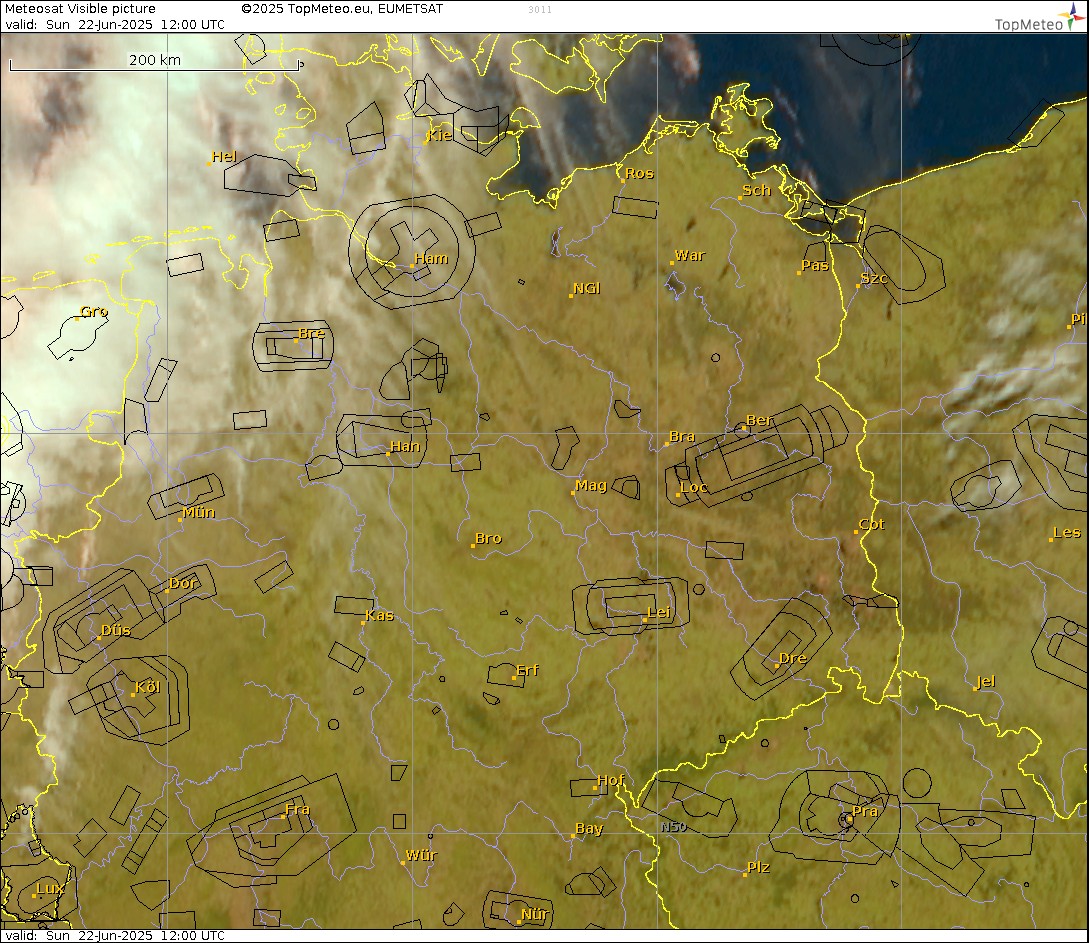
Task: Click the Kie city label
Action: [x=439, y=135]
